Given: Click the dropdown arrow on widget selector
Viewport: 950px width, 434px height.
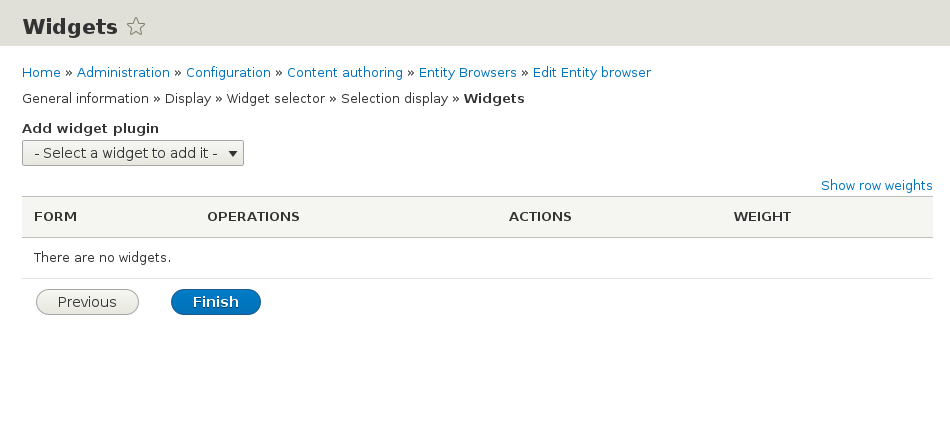Looking at the screenshot, I should click(232, 153).
